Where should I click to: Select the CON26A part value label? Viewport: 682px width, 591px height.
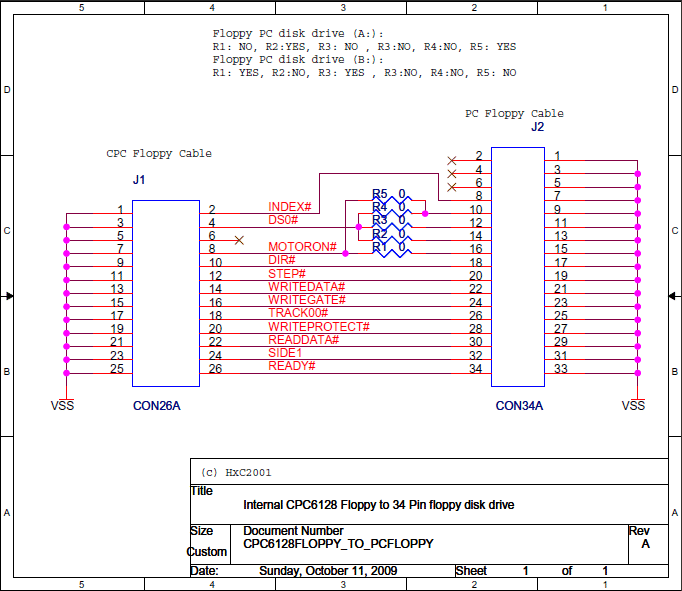point(157,406)
